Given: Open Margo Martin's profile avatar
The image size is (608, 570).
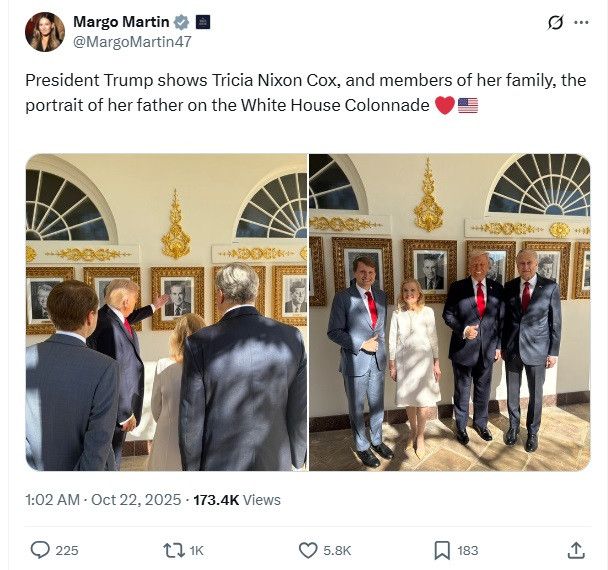Looking at the screenshot, I should (44, 32).
